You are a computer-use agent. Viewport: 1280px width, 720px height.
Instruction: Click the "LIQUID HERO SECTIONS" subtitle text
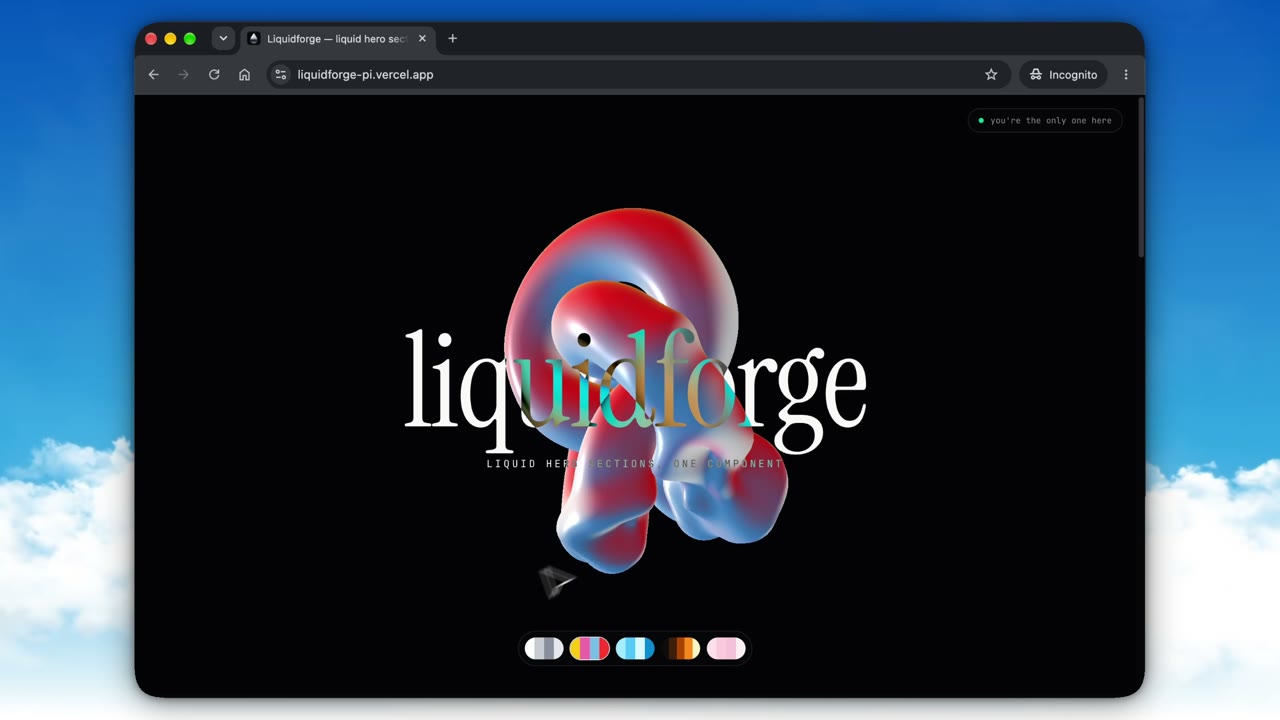tap(571, 464)
